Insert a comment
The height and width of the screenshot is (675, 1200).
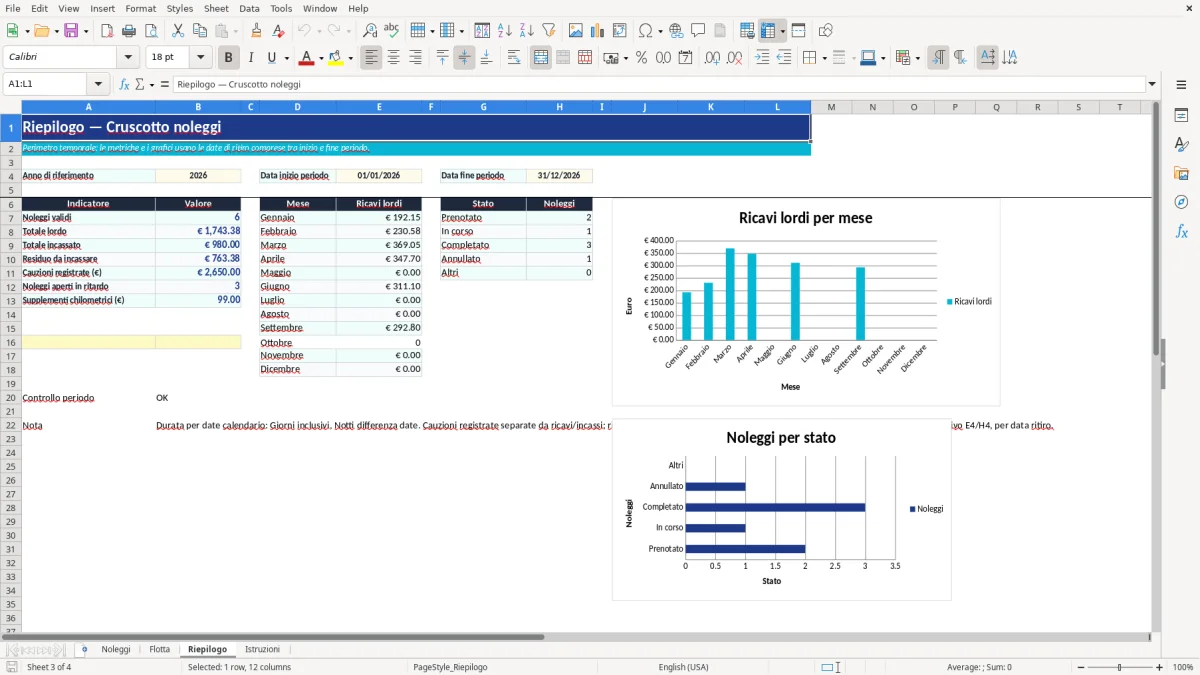point(698,31)
